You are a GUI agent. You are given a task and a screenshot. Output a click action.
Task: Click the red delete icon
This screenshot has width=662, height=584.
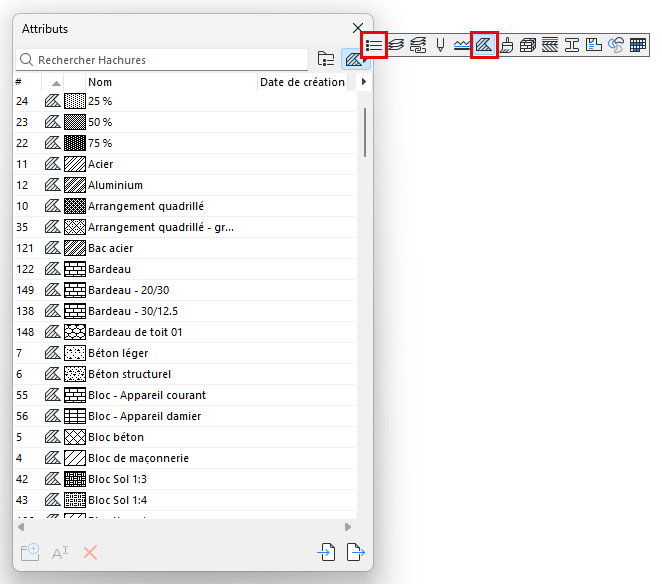90,552
